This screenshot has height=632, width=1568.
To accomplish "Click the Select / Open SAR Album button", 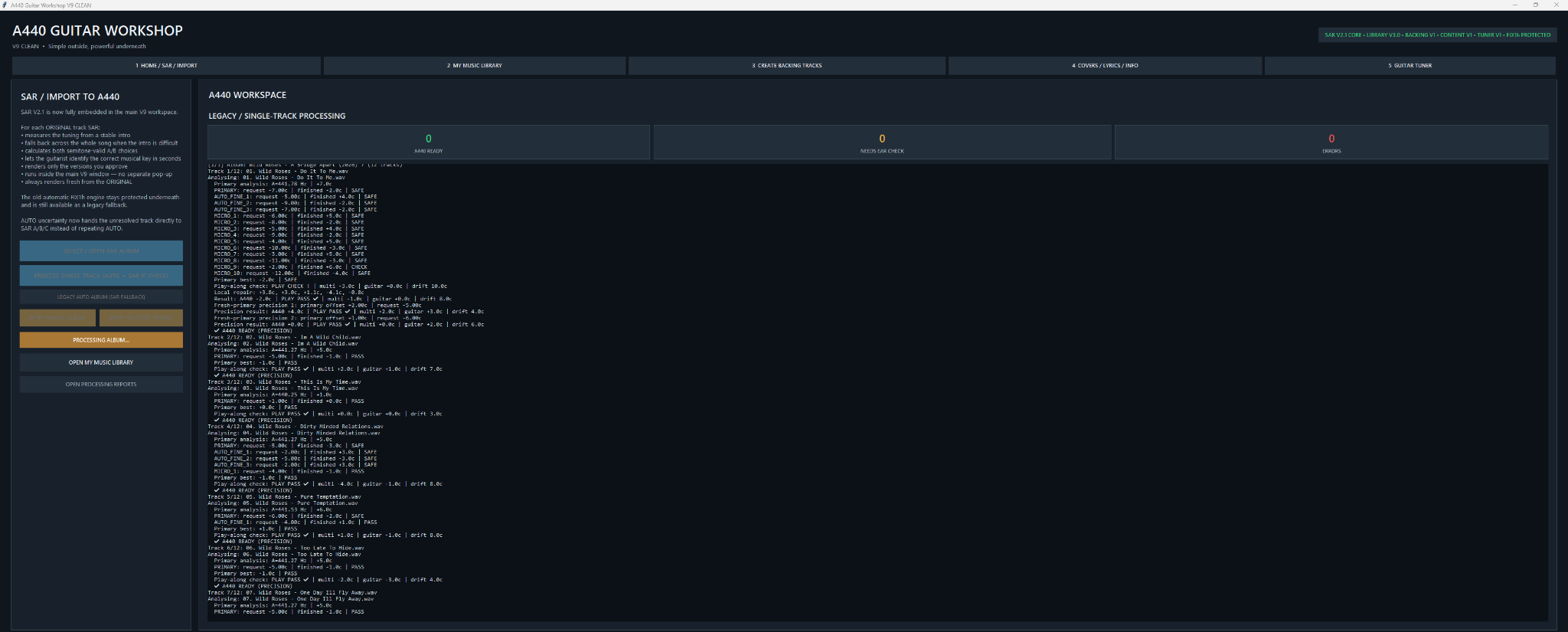I will tap(101, 251).
